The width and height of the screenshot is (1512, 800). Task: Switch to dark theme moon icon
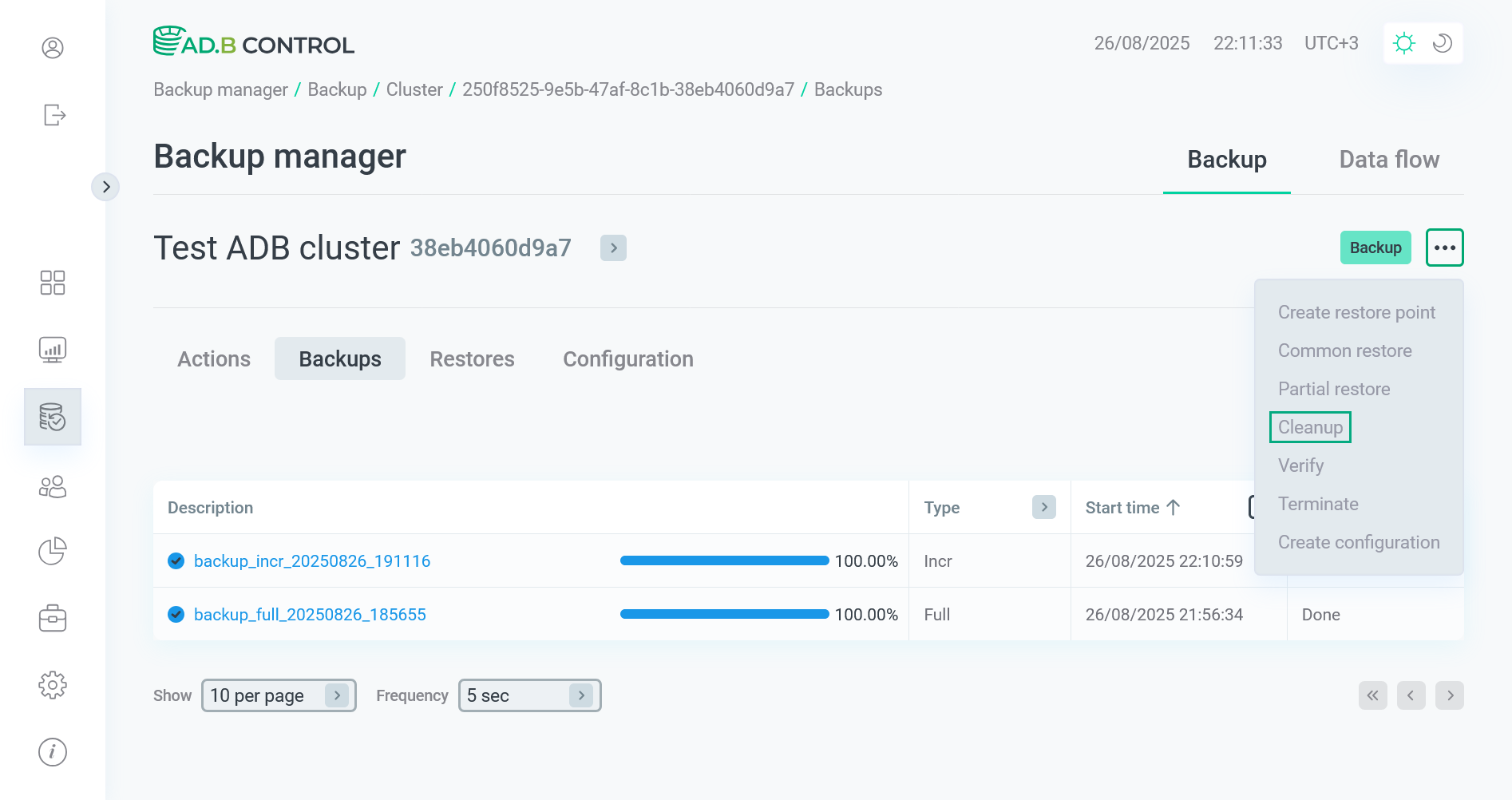click(1442, 43)
